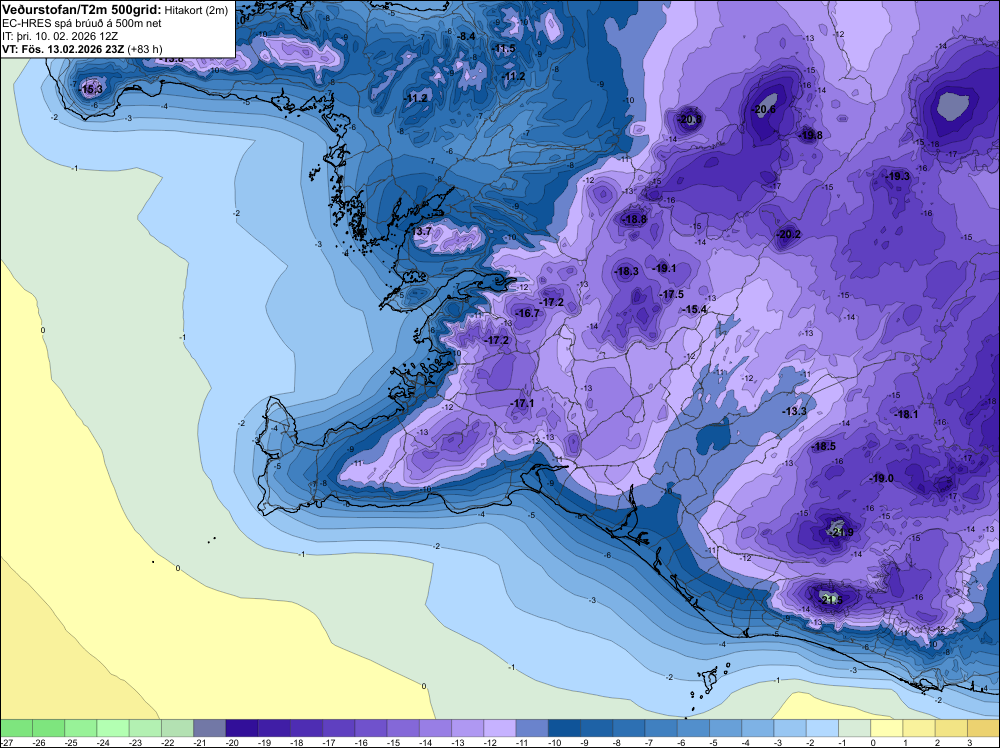The width and height of the screenshot is (1000, 748).
Task: Click the -18.5 temperature label
Action: click(823, 446)
